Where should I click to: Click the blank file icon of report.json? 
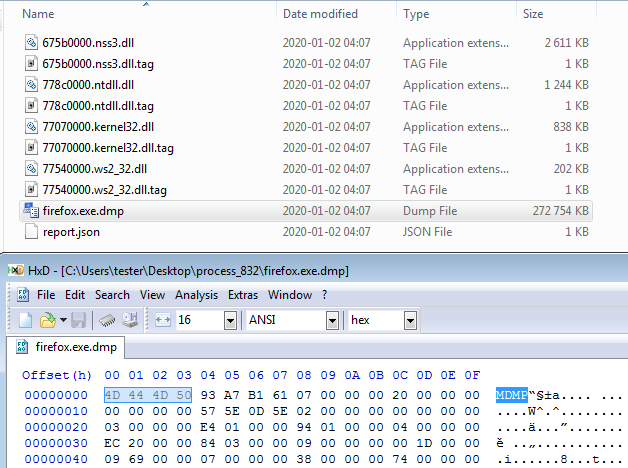pyautogui.click(x=31, y=231)
